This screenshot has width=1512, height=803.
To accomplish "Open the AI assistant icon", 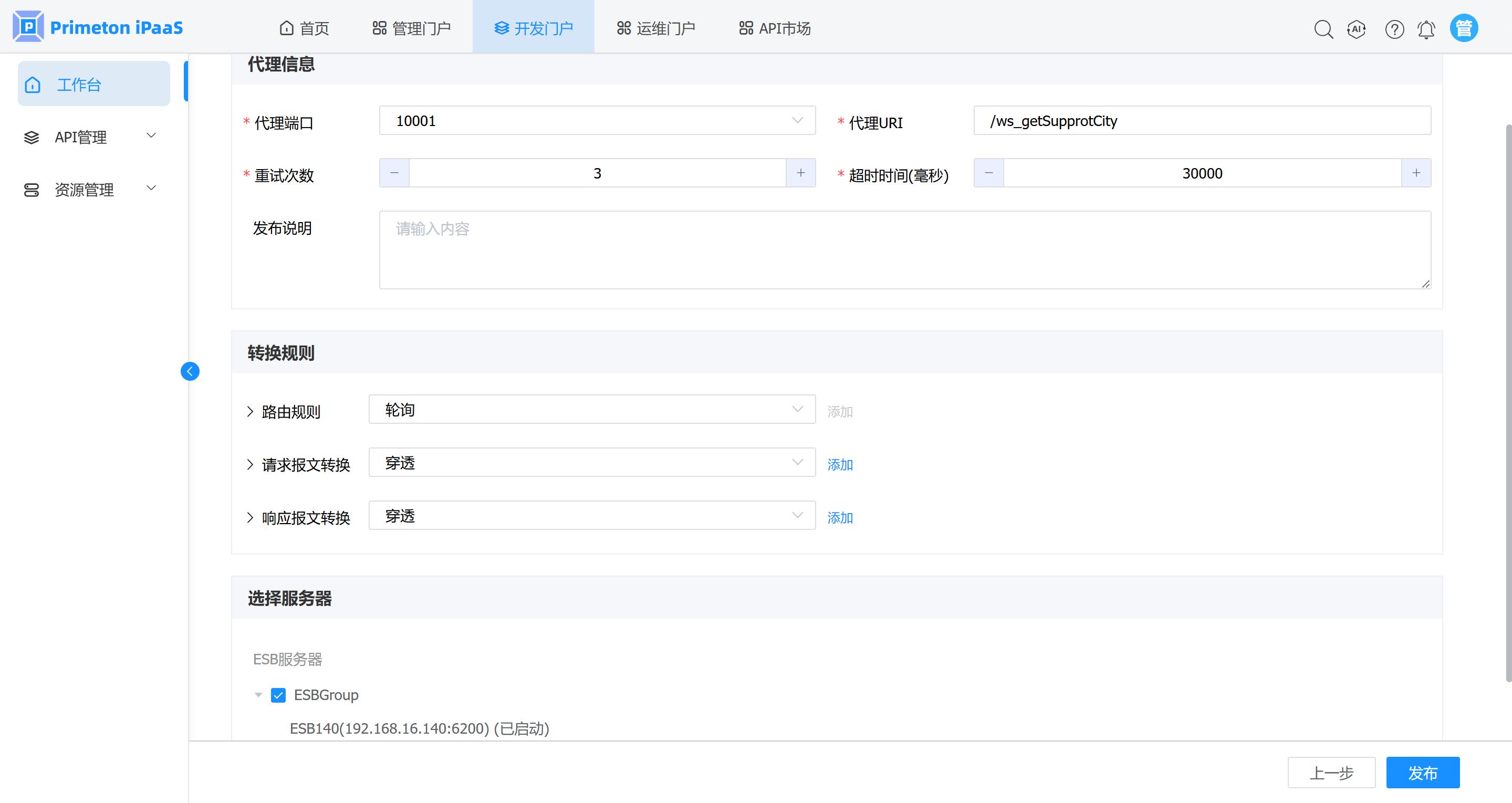I will click(x=1356, y=29).
